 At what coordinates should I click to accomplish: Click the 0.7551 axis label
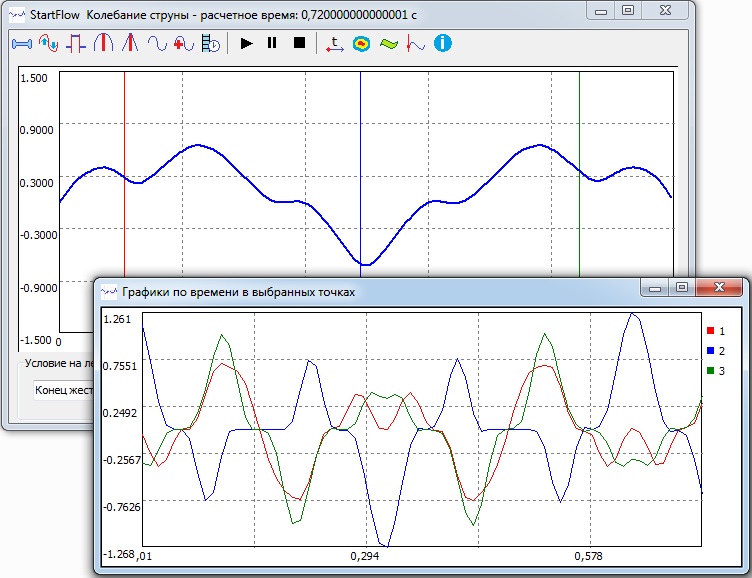120,366
